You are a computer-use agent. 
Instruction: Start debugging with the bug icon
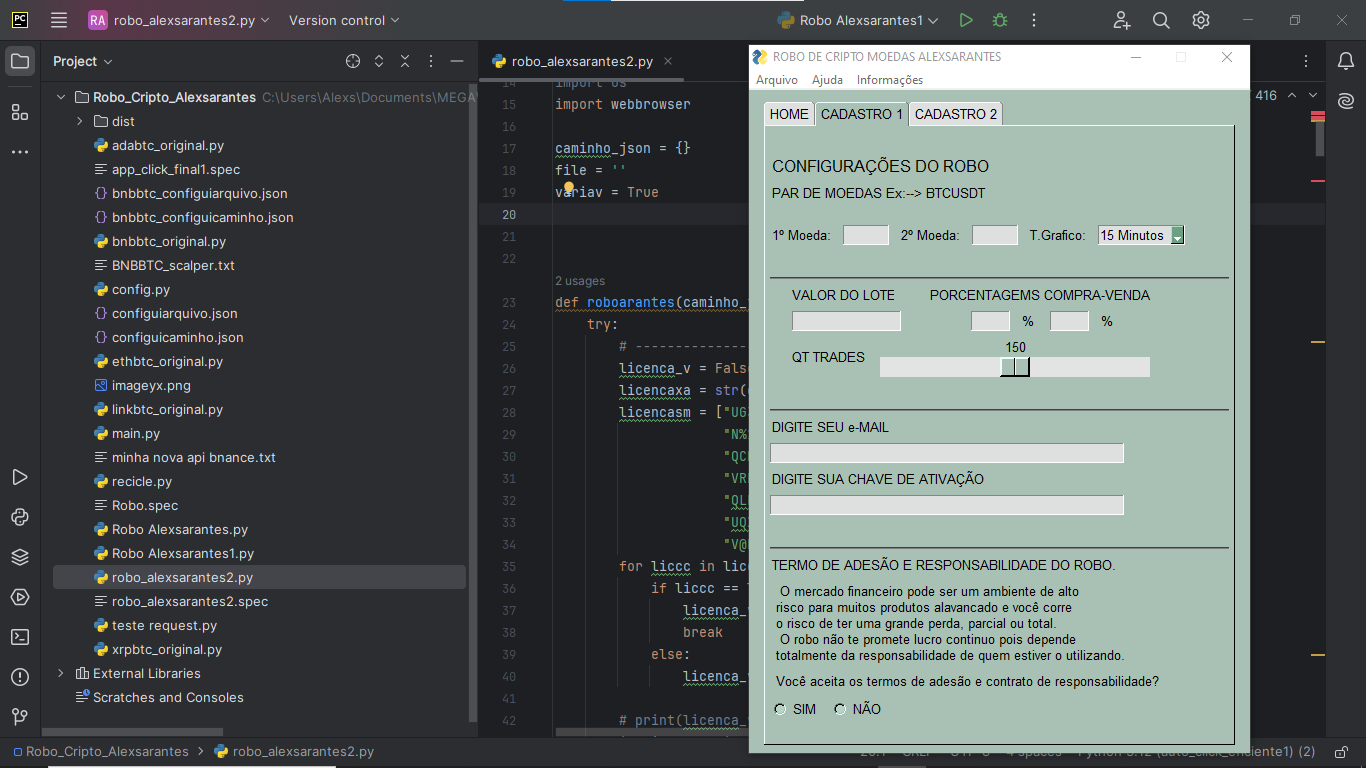(x=999, y=20)
